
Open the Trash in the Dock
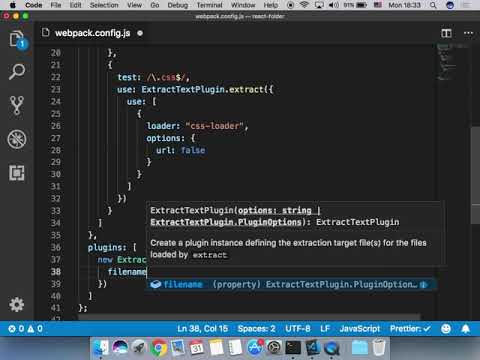coord(379,348)
